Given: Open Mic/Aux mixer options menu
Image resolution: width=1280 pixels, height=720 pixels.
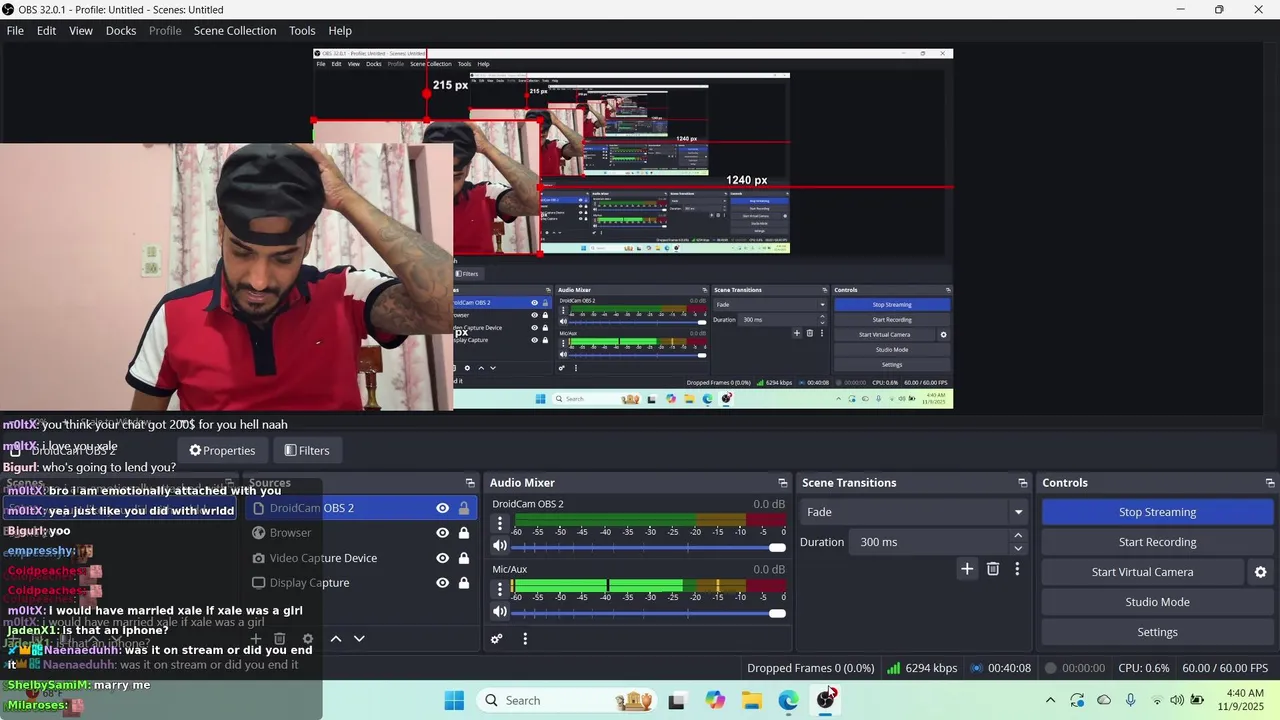Looking at the screenshot, I should (x=500, y=588).
